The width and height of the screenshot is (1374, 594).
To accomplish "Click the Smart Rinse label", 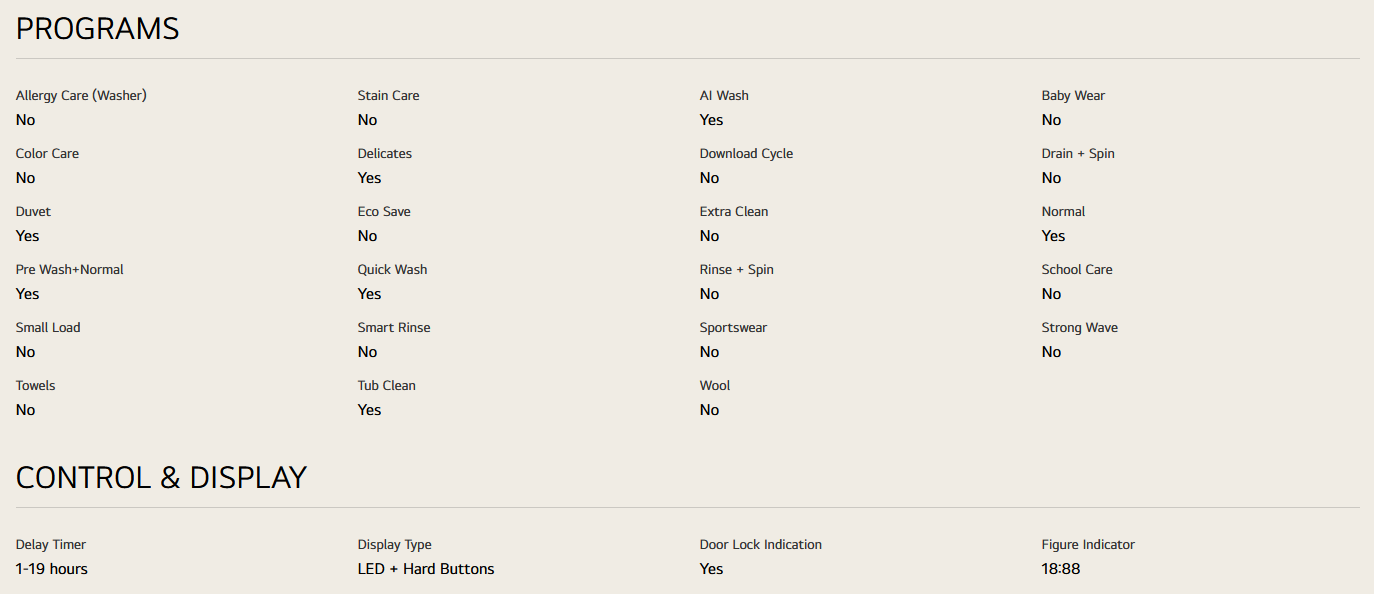I will [394, 328].
